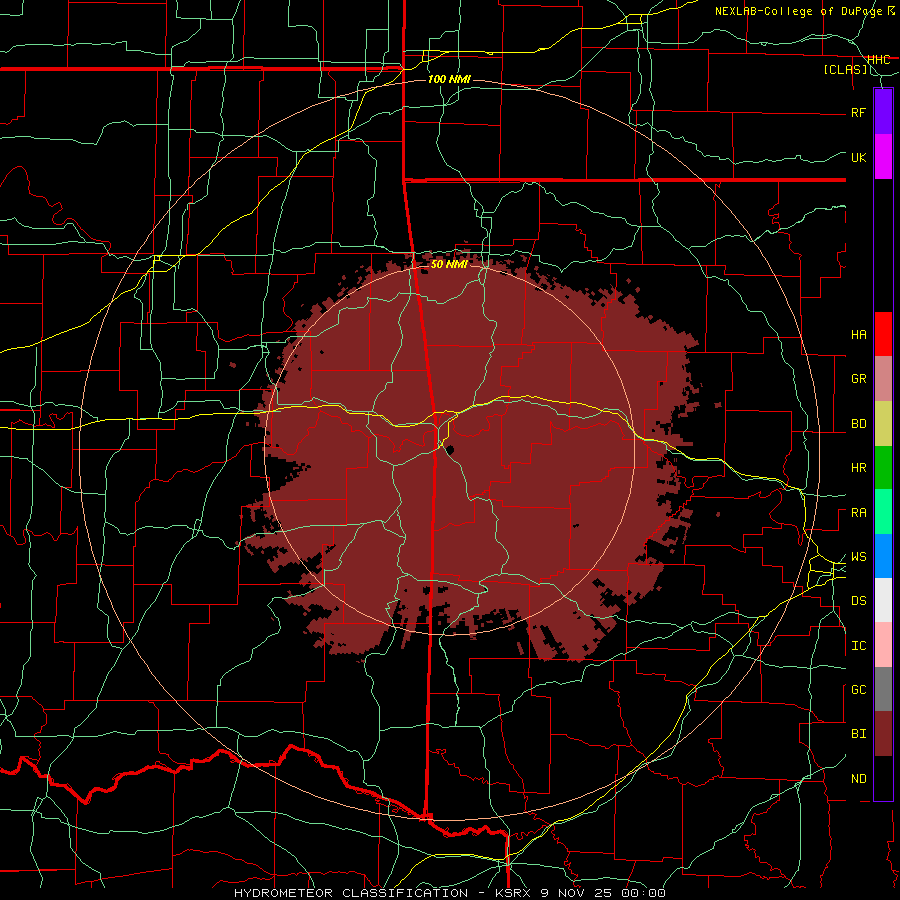
Task: Click the "GR" legend label
Action: (859, 379)
